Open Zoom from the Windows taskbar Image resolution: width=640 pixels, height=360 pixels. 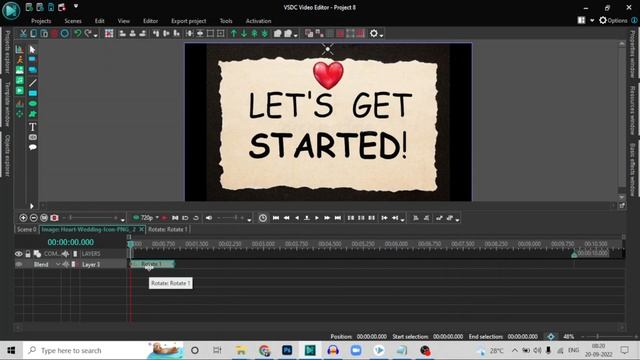pos(356,350)
